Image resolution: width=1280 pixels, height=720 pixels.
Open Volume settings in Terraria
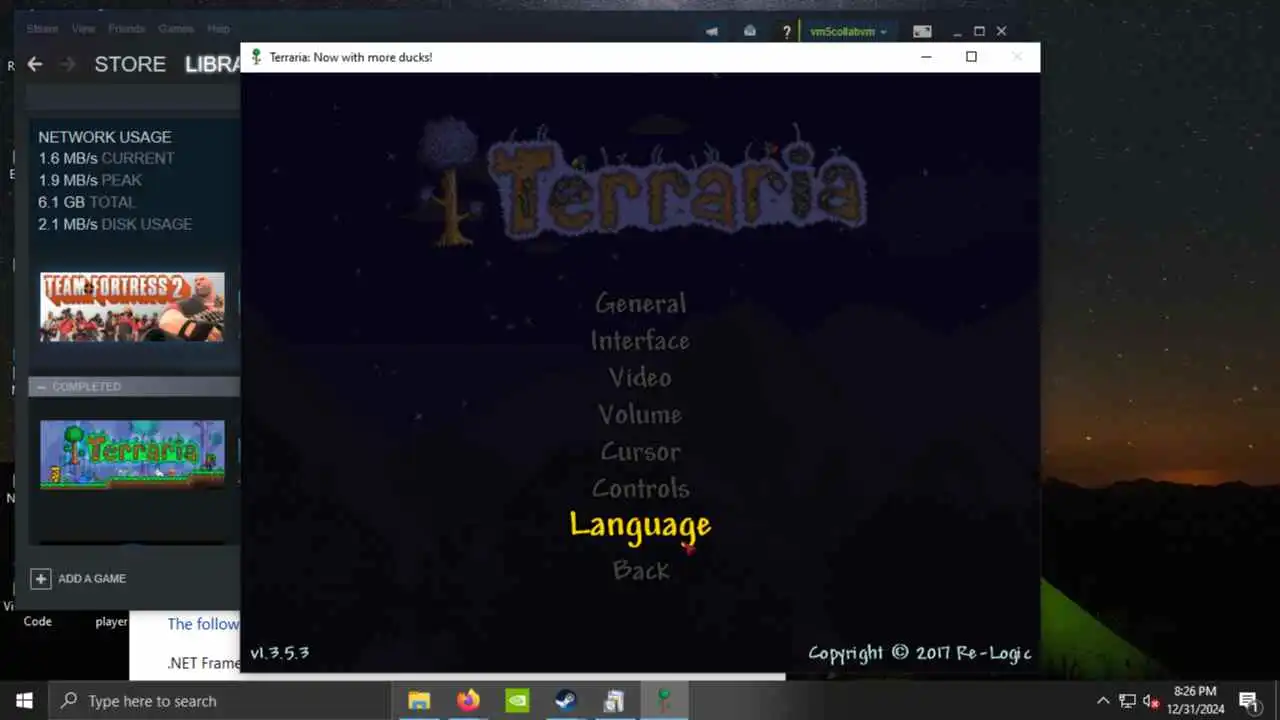tap(640, 414)
